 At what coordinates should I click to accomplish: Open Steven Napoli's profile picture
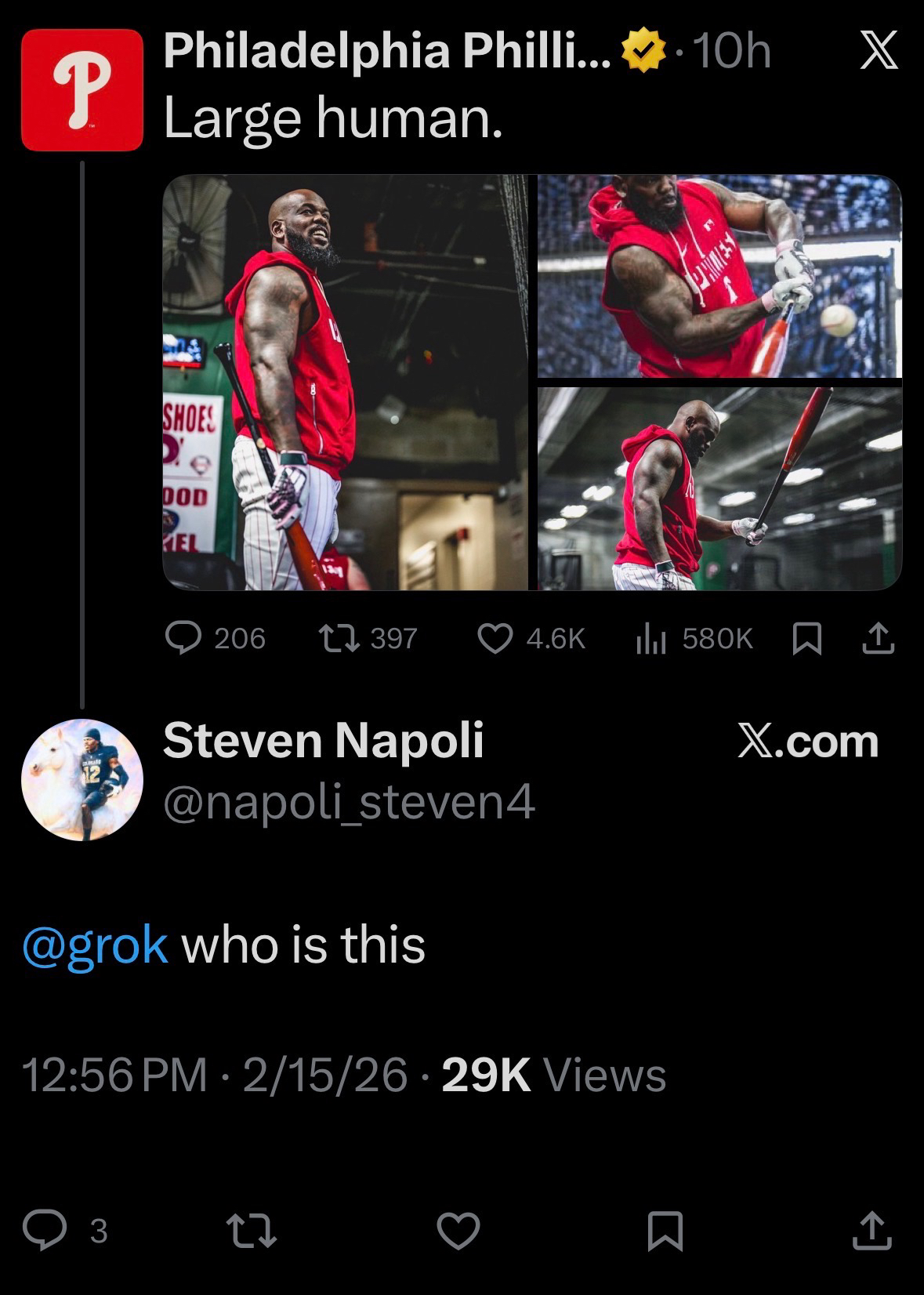coord(82,780)
